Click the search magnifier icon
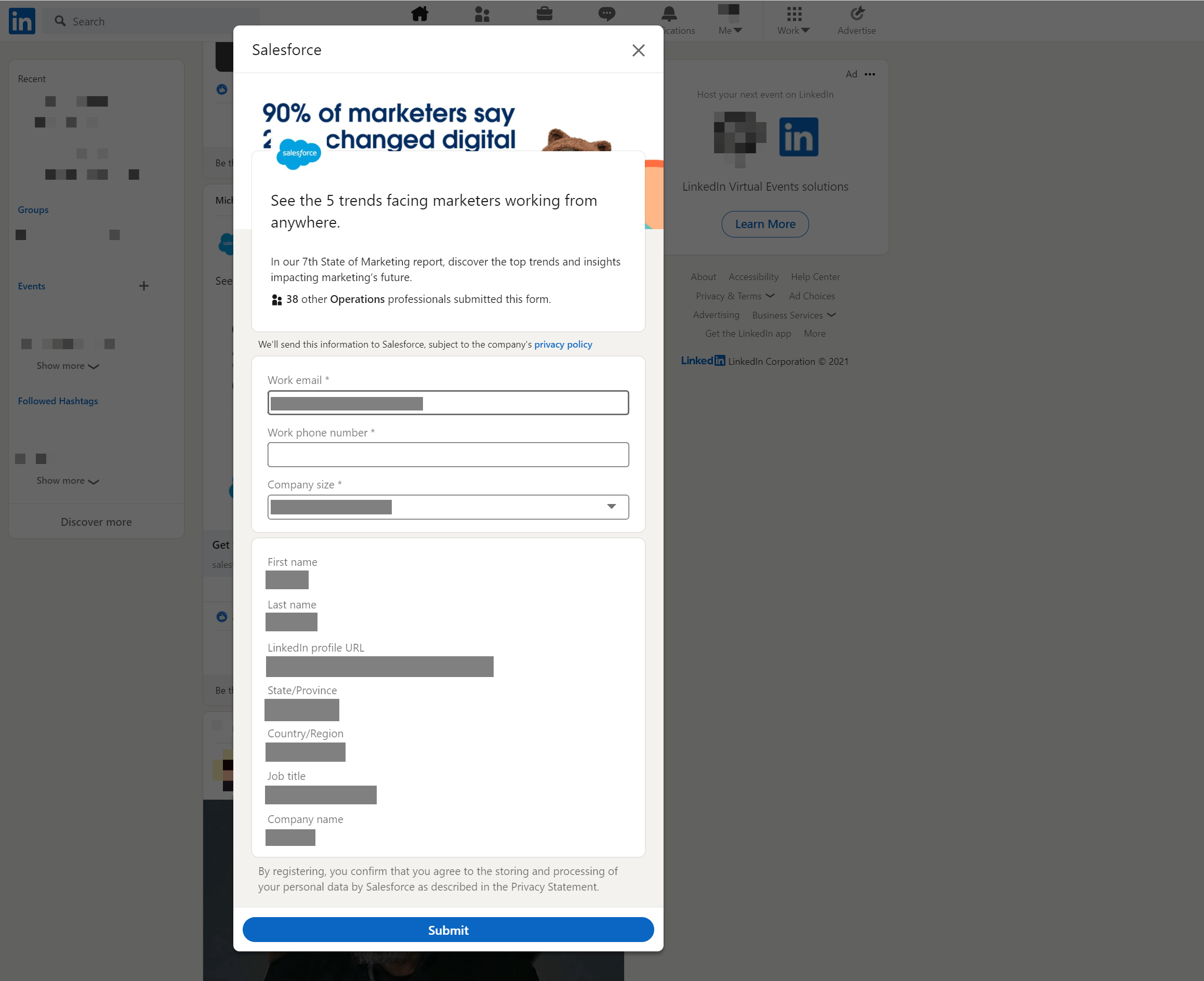This screenshot has height=981, width=1204. pos(60,21)
